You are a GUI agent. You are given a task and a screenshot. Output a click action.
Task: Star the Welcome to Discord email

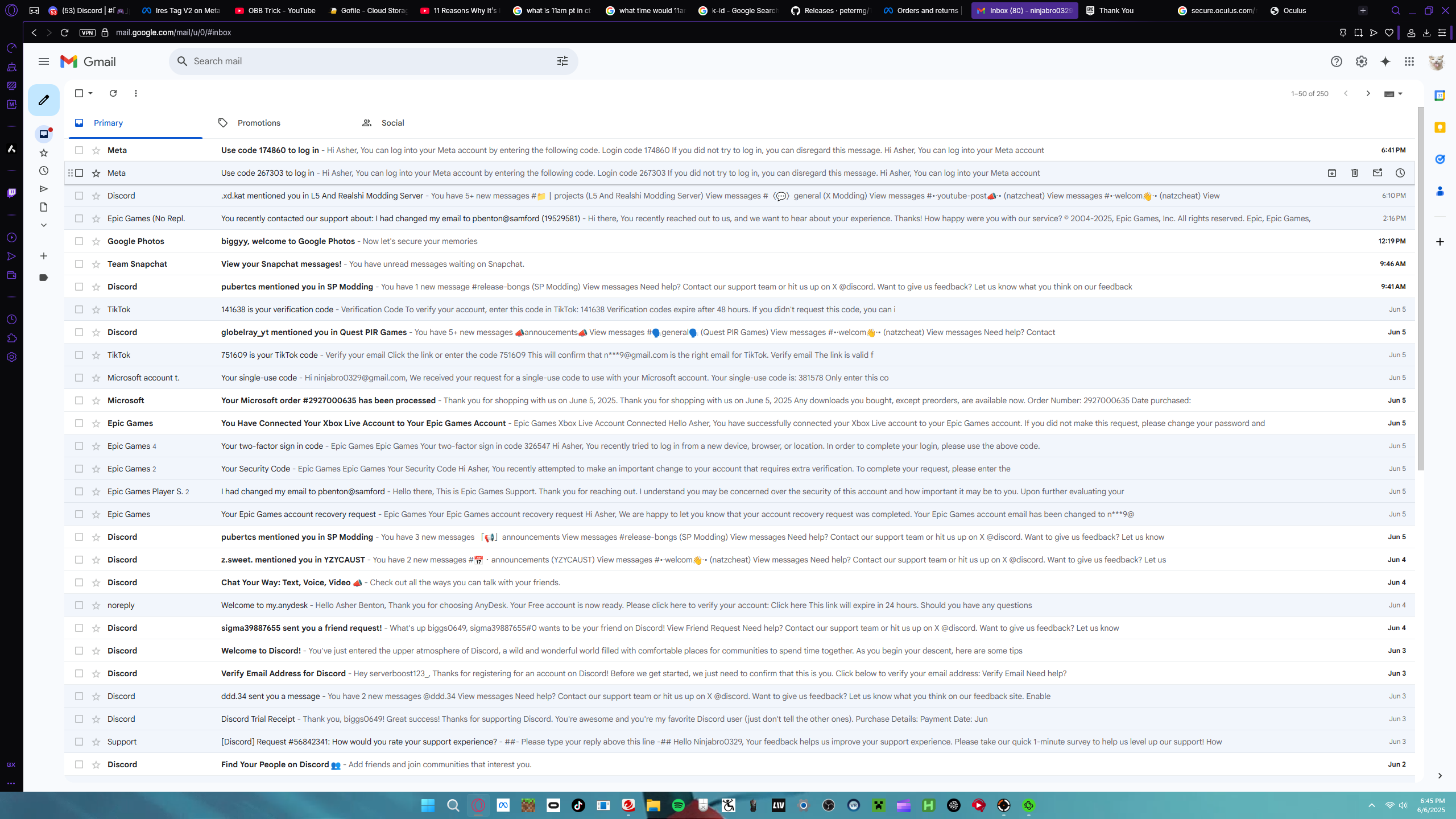tap(96, 651)
